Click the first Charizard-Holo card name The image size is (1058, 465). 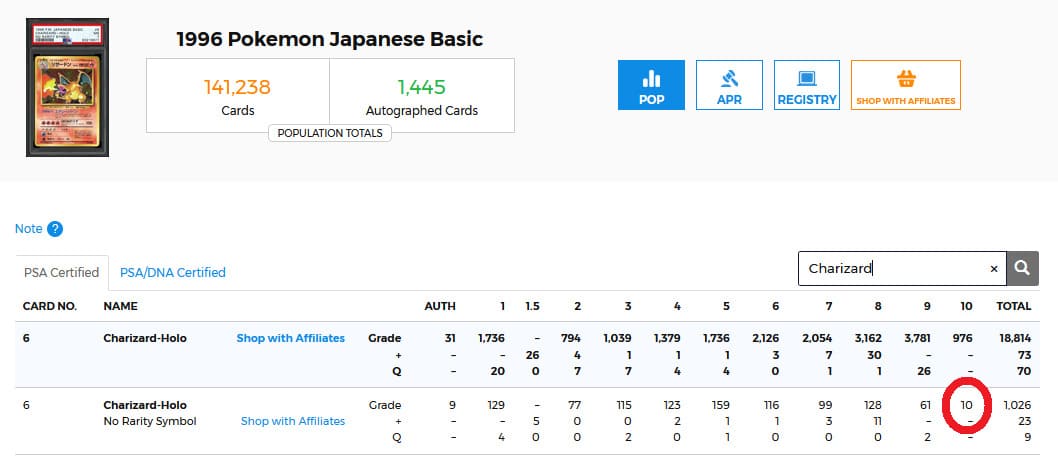(x=145, y=338)
